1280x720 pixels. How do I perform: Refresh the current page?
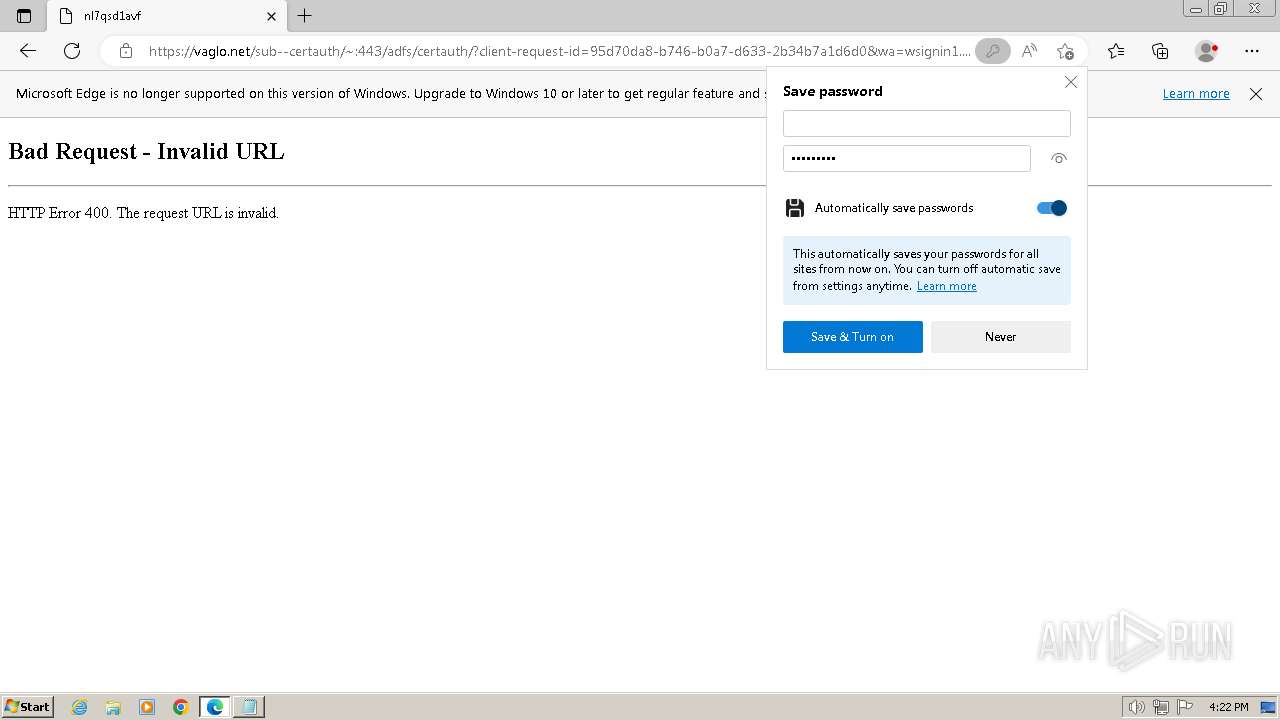pos(72,51)
